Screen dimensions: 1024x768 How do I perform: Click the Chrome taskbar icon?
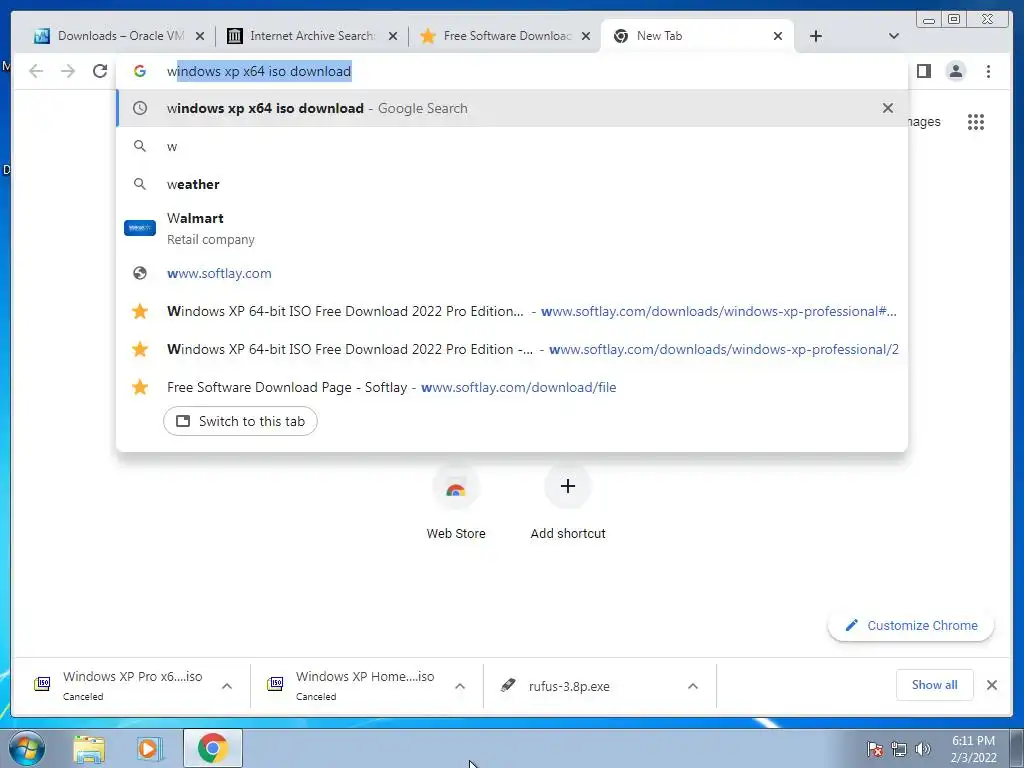point(213,748)
